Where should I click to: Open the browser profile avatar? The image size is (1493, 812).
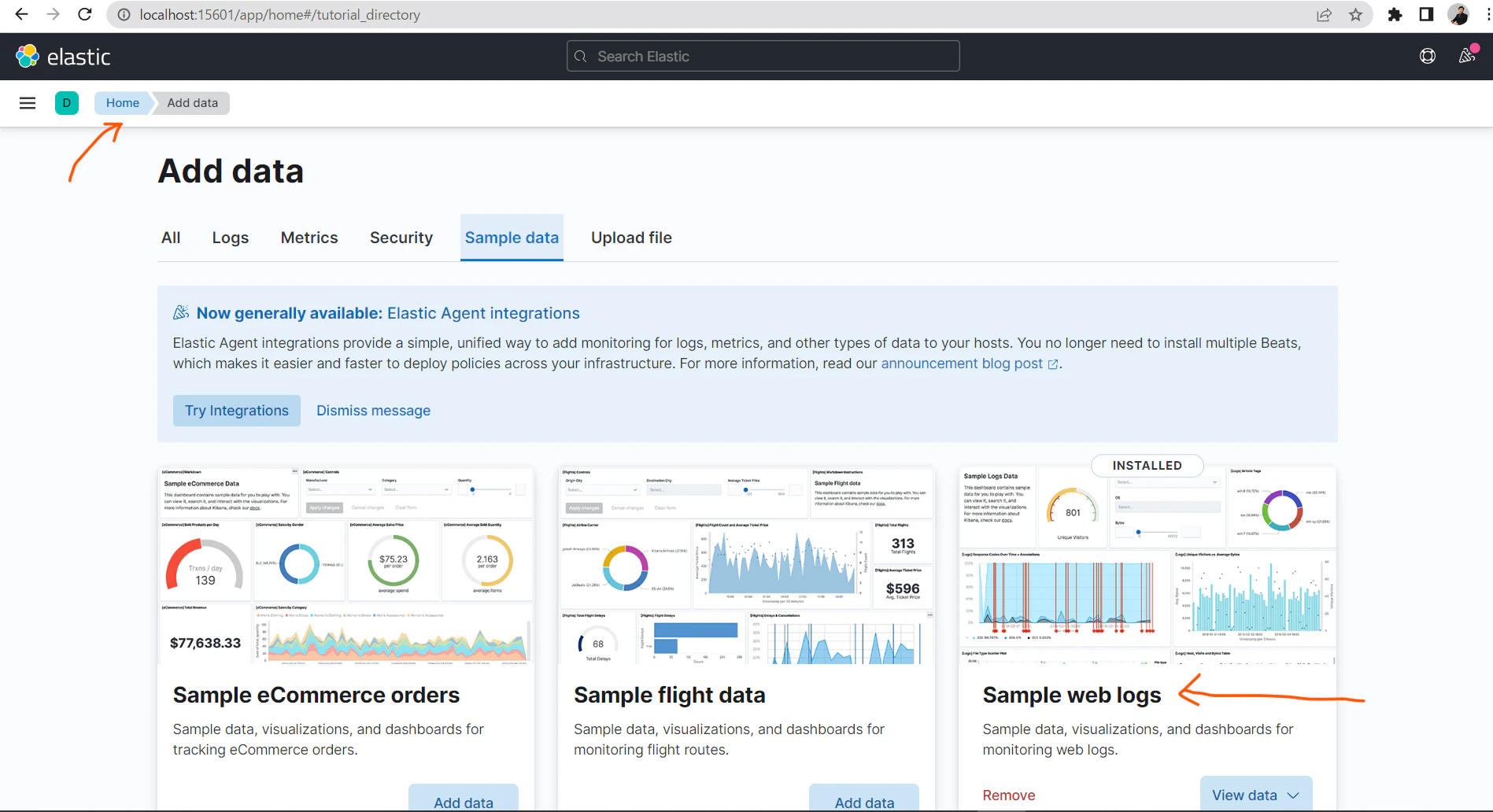click(x=1458, y=15)
